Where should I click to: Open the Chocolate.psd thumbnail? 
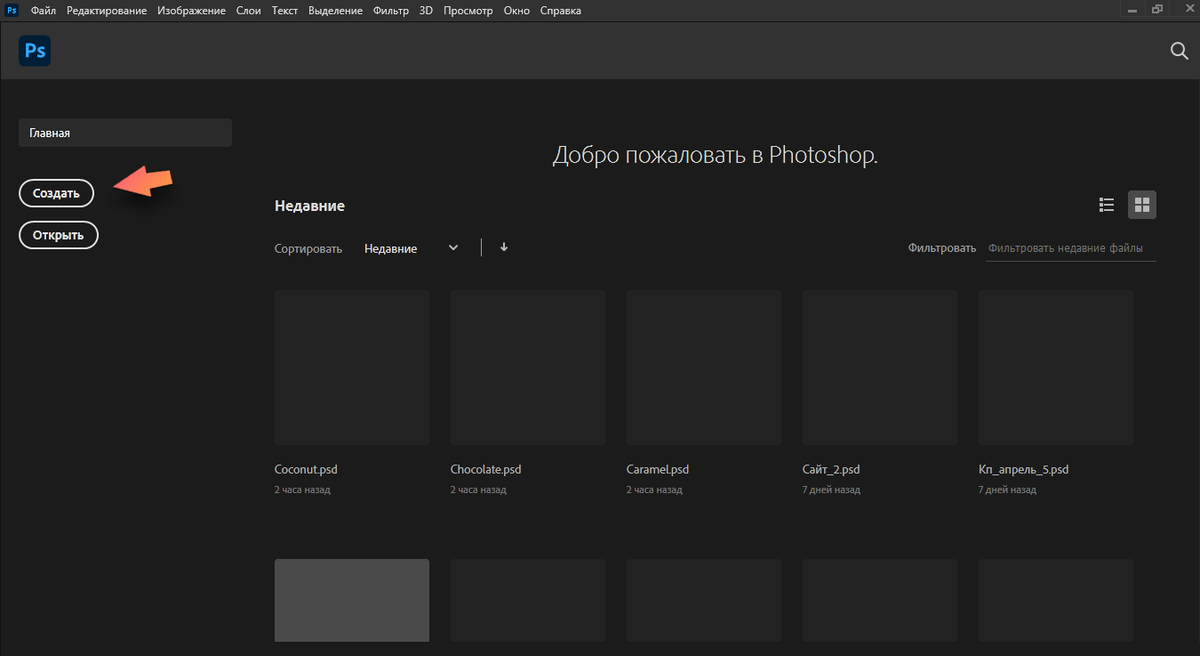click(x=528, y=368)
